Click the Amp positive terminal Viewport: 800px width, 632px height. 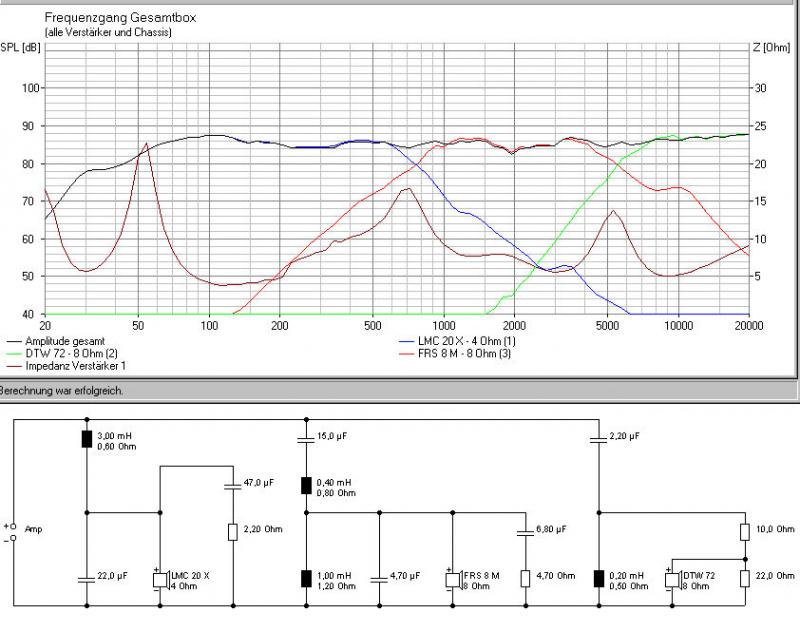[13, 526]
